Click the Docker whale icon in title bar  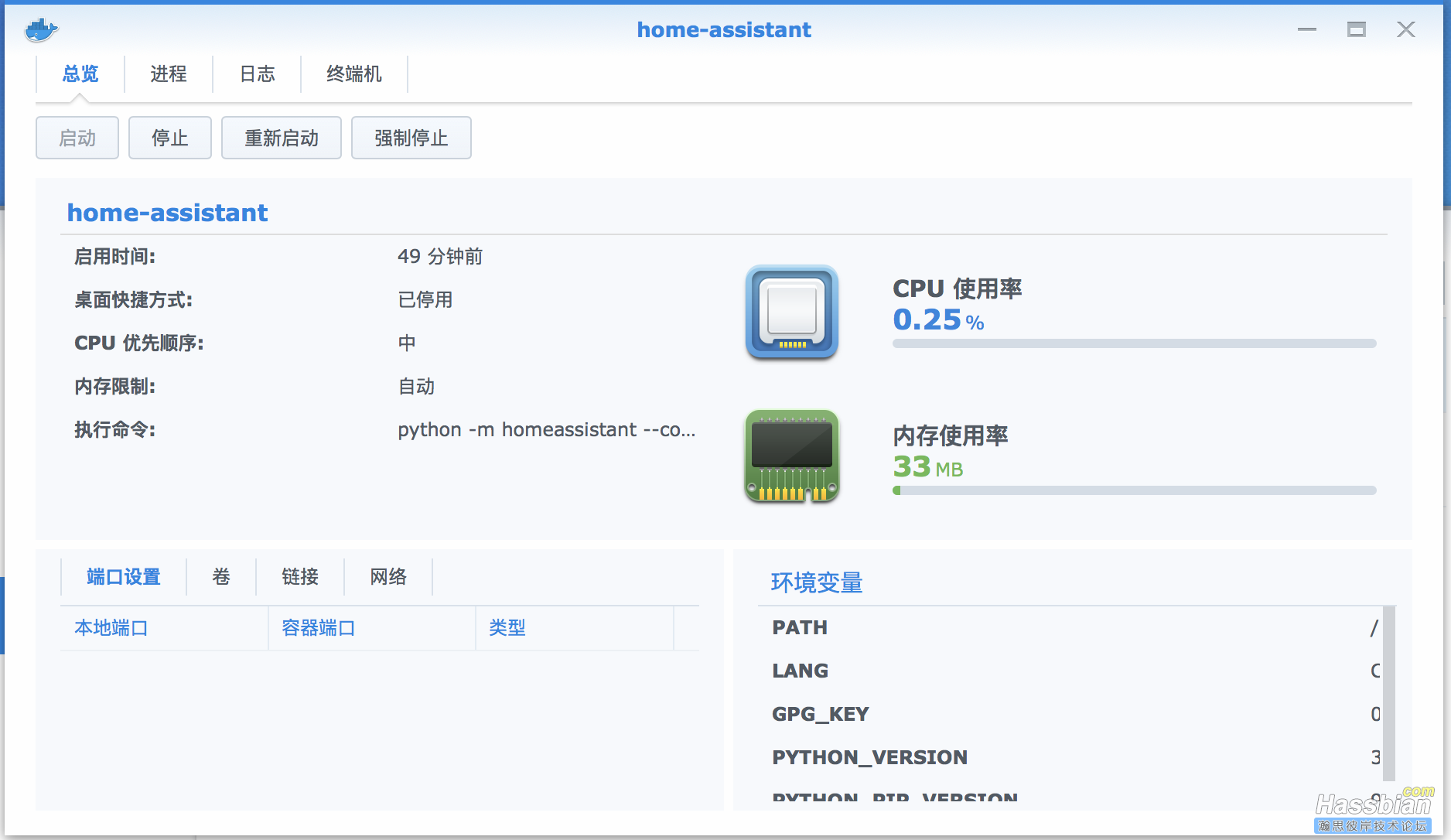[x=41, y=30]
